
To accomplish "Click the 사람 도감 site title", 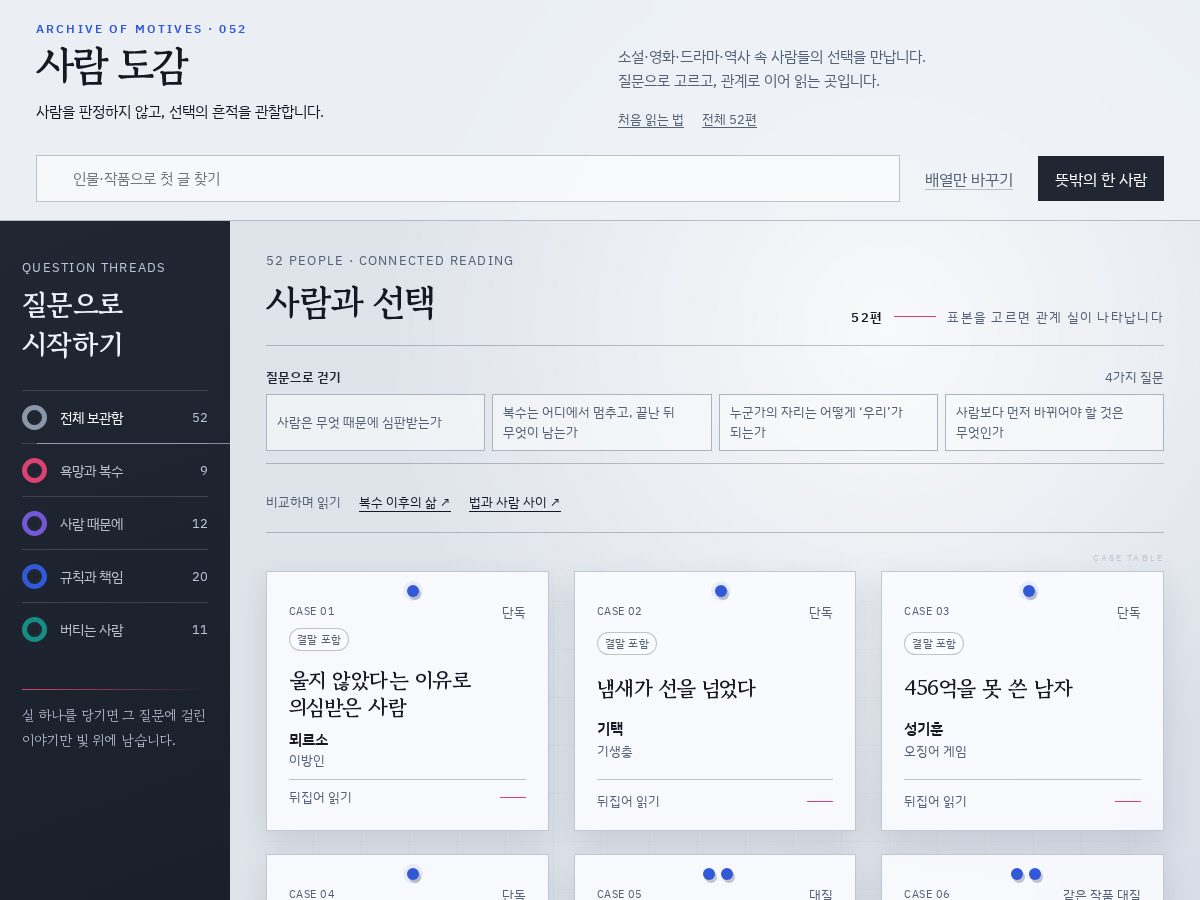I will [111, 66].
